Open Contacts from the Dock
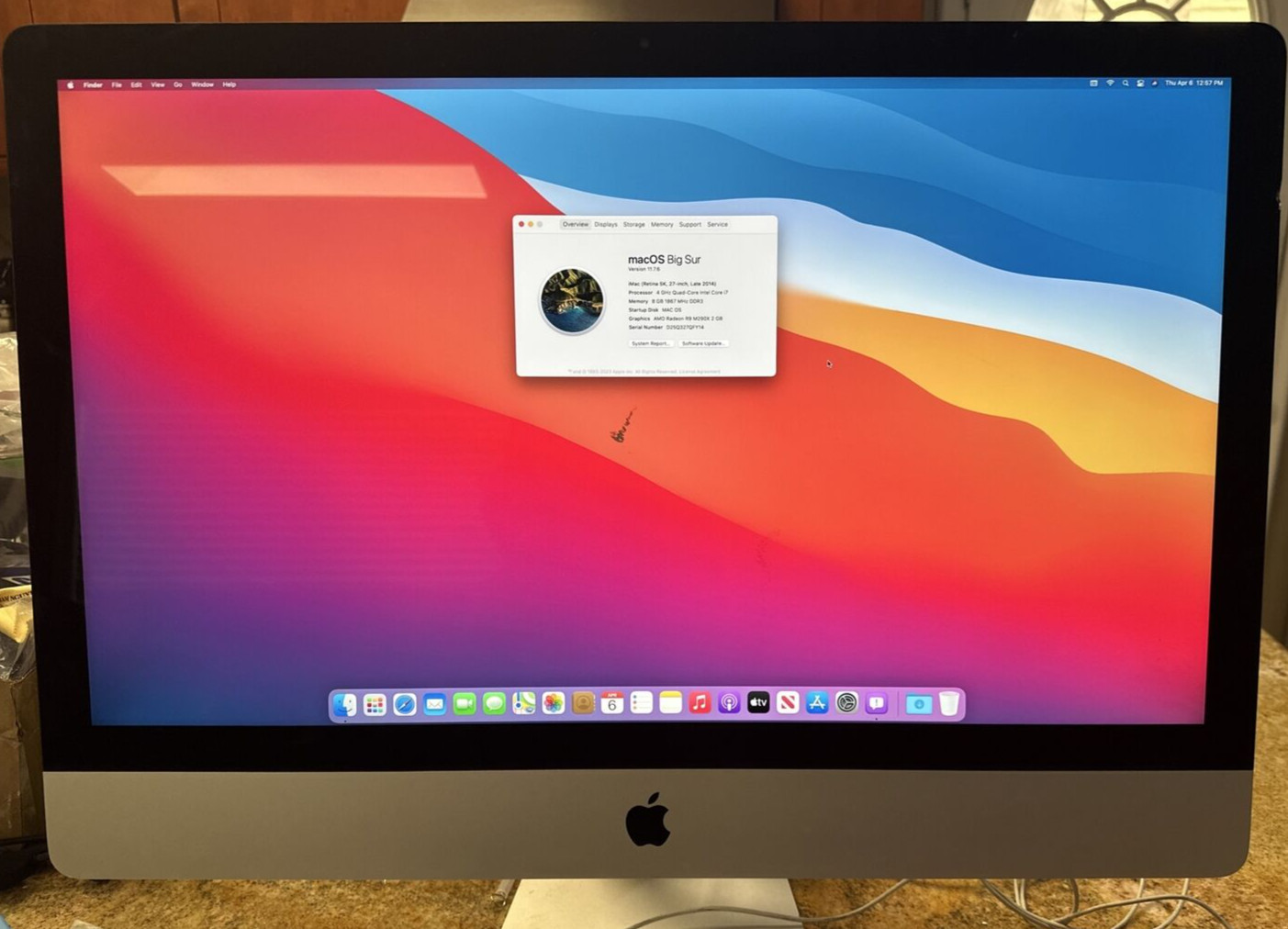 (582, 703)
